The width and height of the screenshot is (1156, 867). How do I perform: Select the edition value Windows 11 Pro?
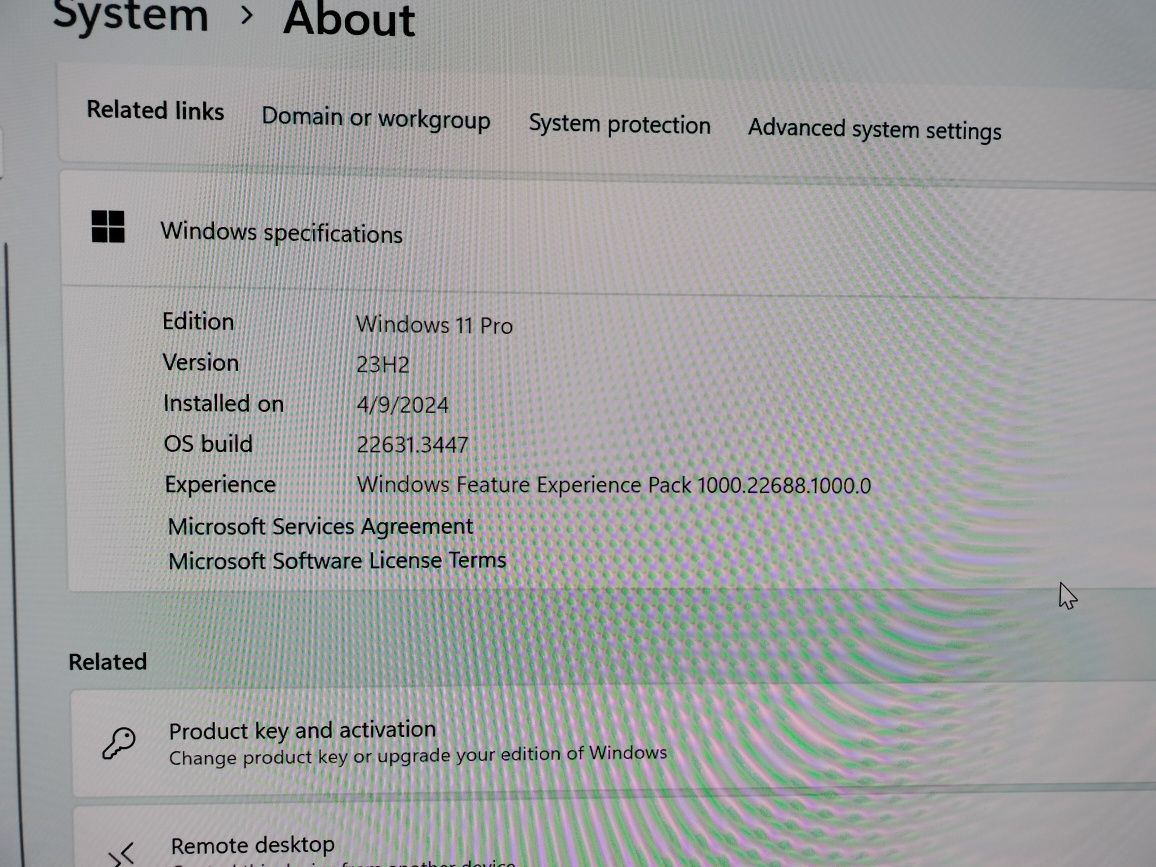point(434,325)
